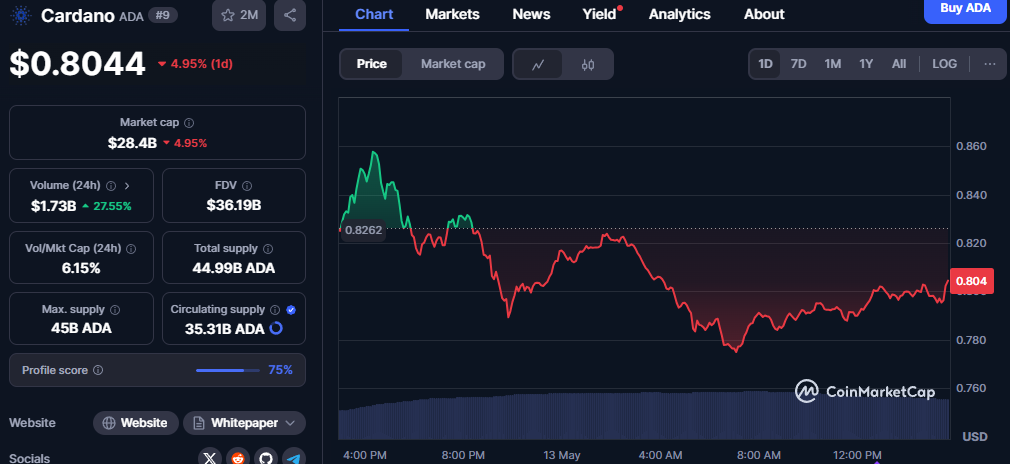Click the 0.804 current price label

point(971,281)
